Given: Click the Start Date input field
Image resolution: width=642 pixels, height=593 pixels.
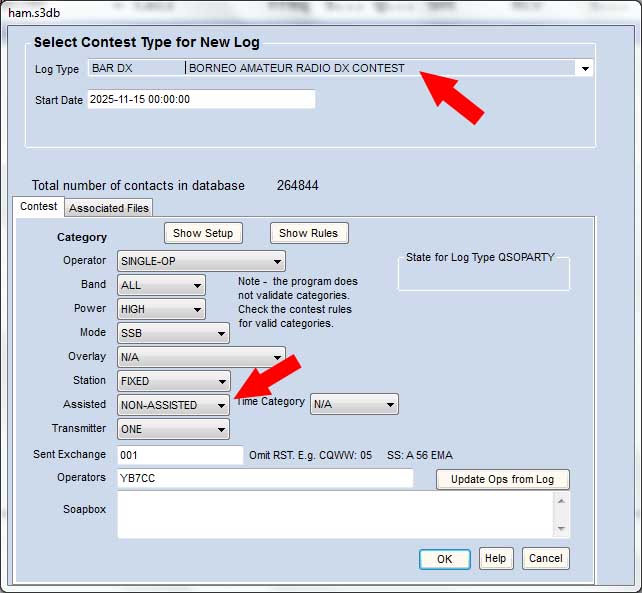Looking at the screenshot, I should tap(200, 100).
